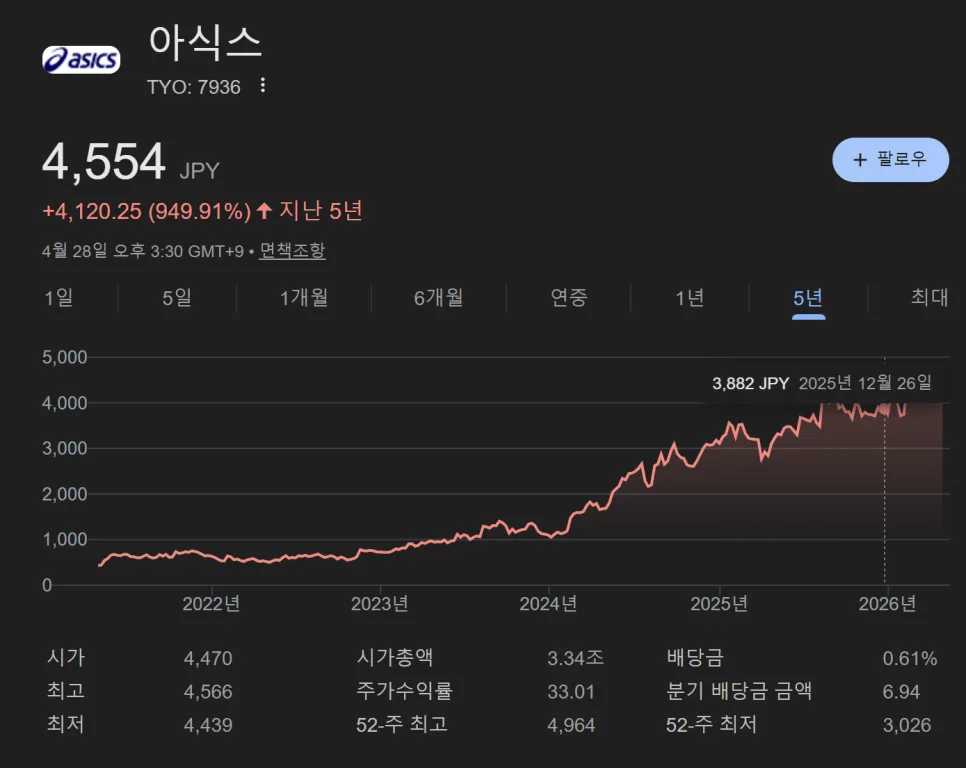Click the 시가 value 4,470
Viewport: 966px width, 768px height.
[x=208, y=658]
